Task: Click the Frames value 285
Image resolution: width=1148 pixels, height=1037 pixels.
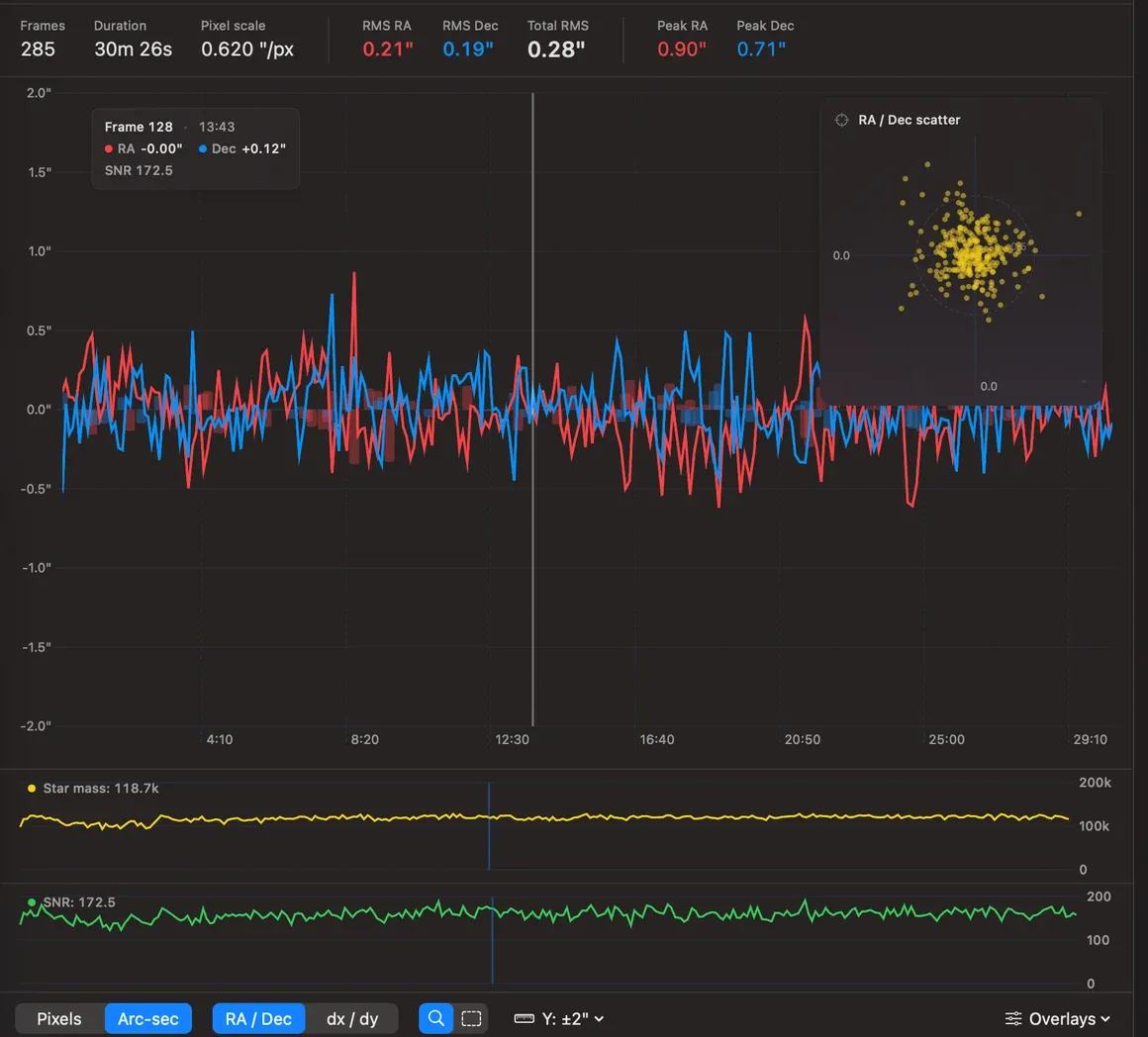Action: pos(38,49)
